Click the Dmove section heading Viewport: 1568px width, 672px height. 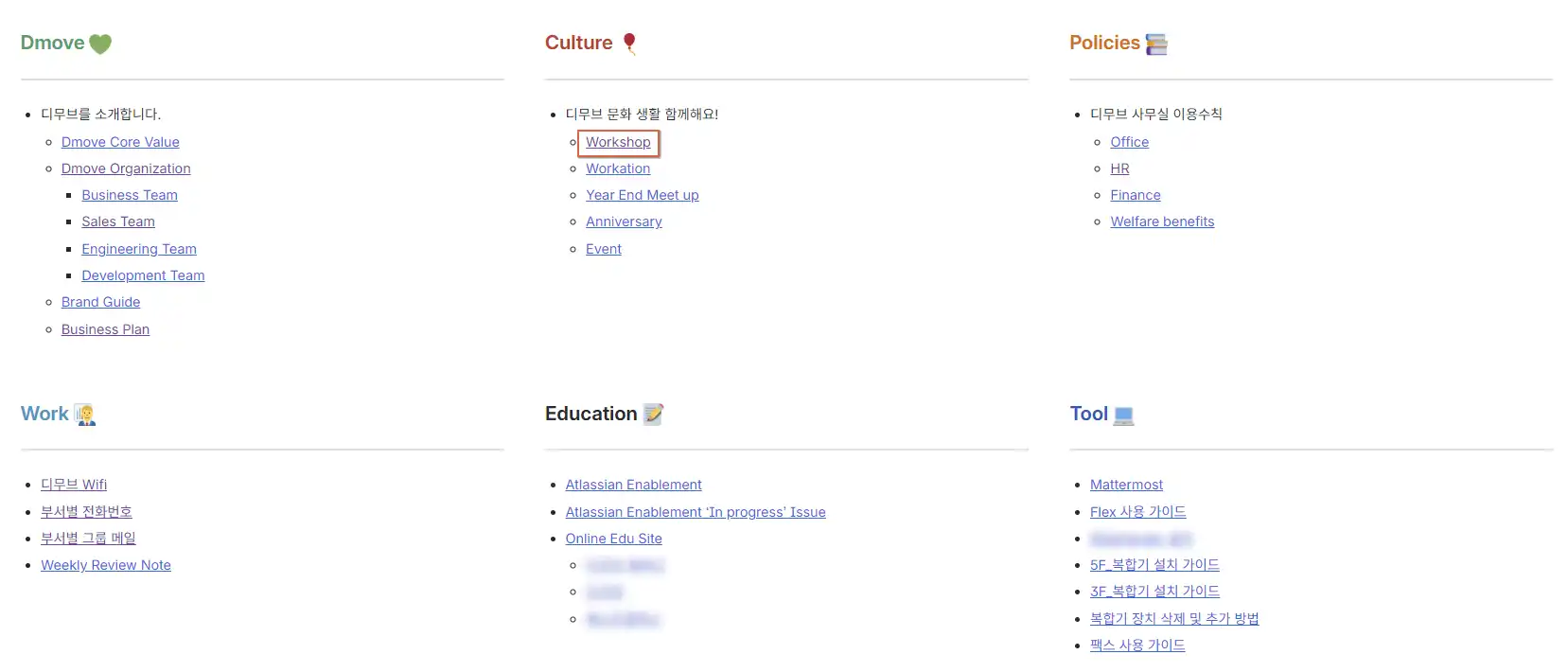tap(52, 43)
